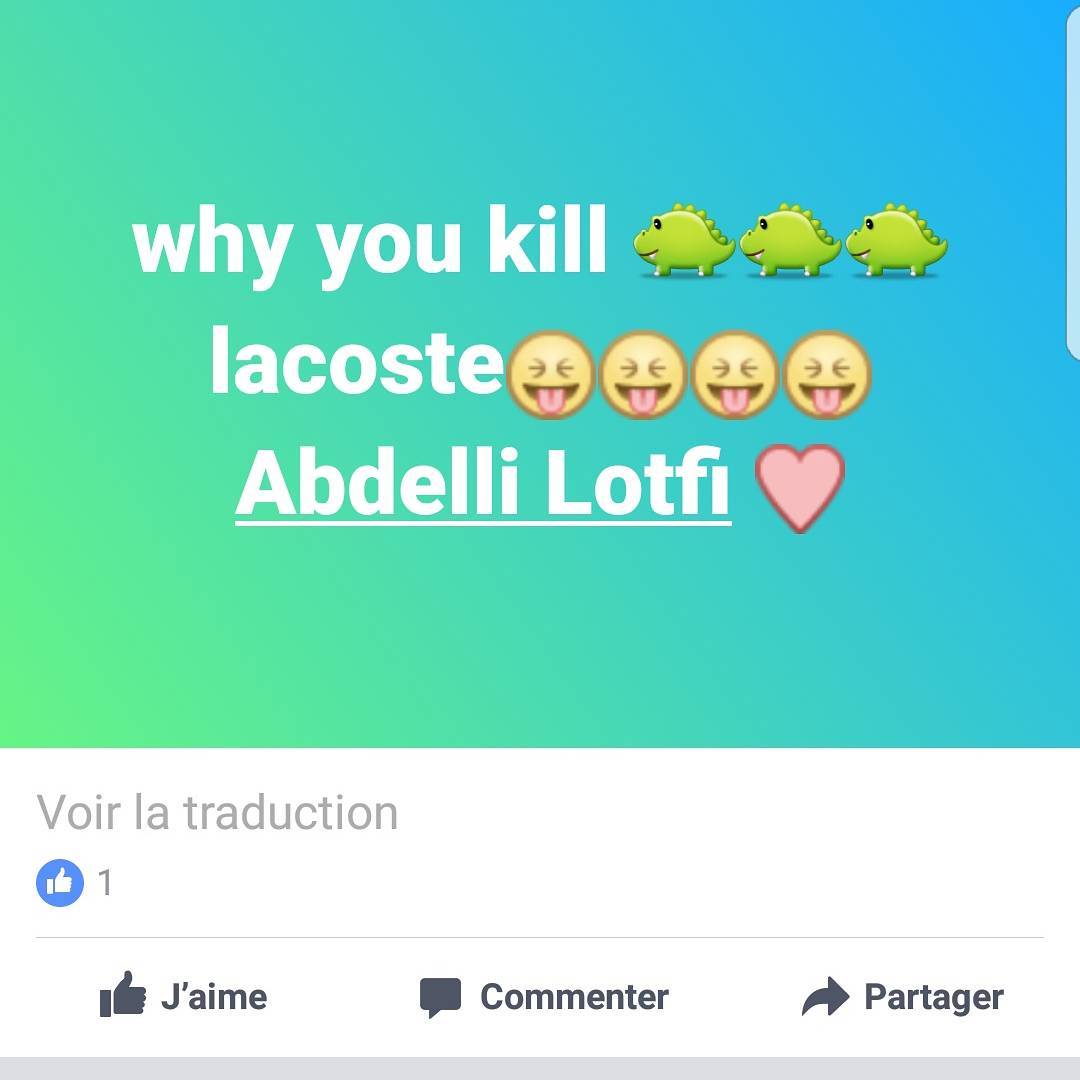The height and width of the screenshot is (1080, 1080).
Task: Tap the Commenter button label
Action: coord(574,997)
